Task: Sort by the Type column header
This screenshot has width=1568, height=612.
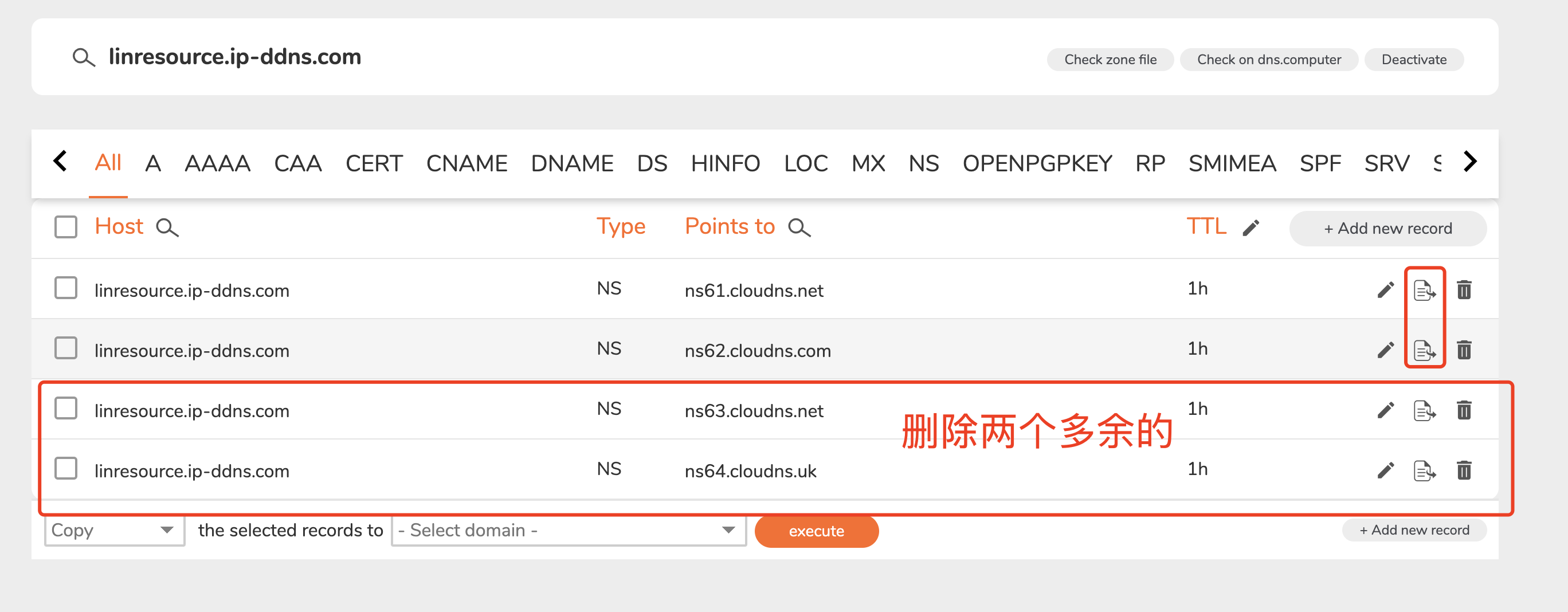Action: [621, 227]
